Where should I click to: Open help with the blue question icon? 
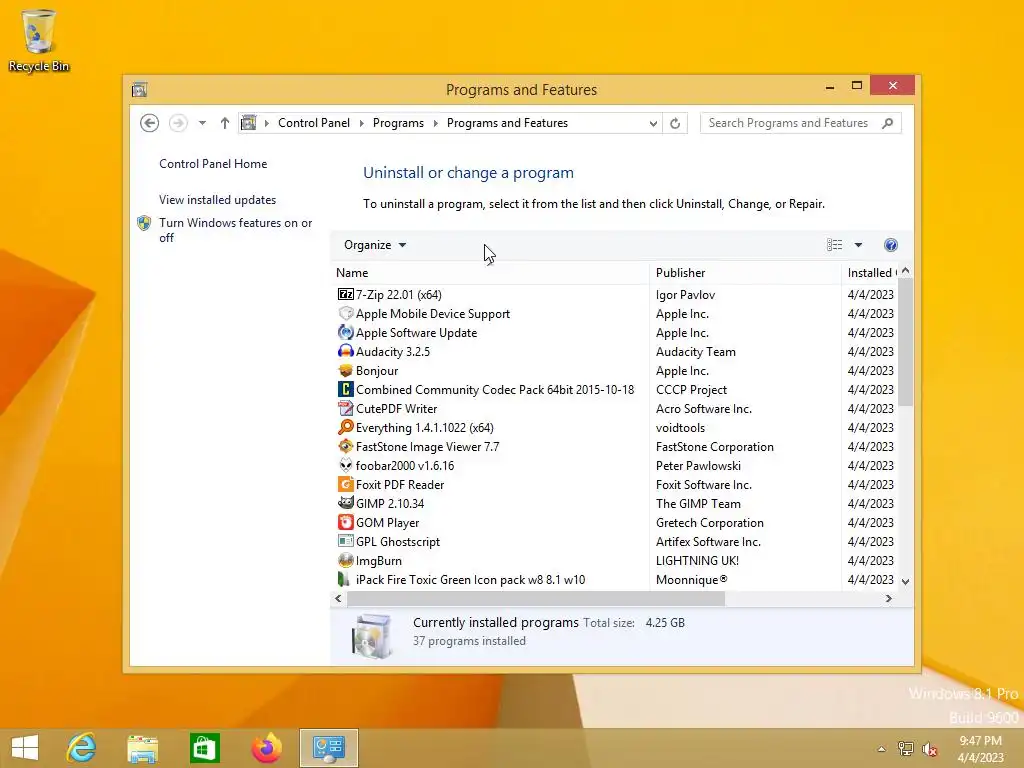(891, 245)
